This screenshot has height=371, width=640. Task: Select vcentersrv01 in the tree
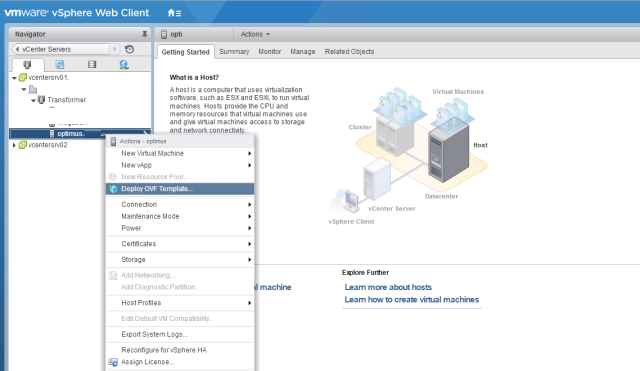tap(49, 78)
